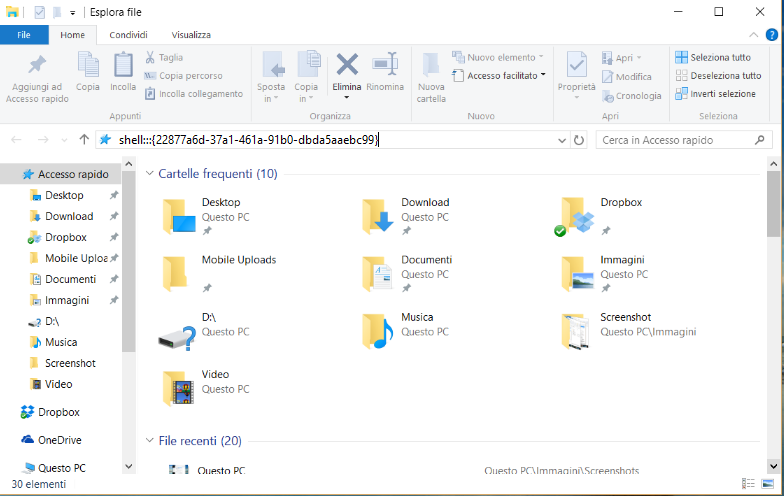Image resolution: width=784 pixels, height=496 pixels.
Task: Open the File menu
Action: (24, 34)
